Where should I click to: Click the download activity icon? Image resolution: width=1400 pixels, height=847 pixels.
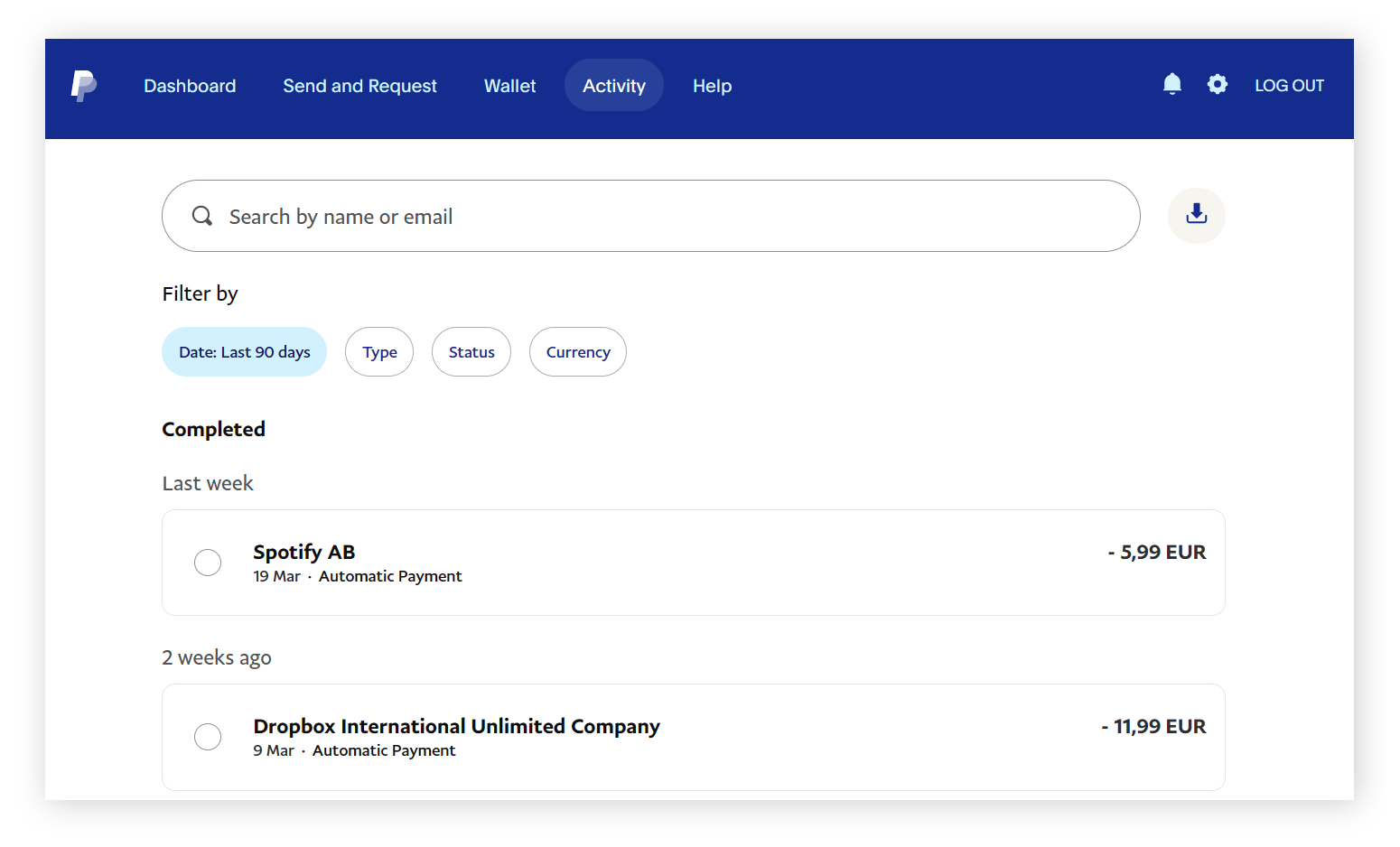pos(1197,216)
